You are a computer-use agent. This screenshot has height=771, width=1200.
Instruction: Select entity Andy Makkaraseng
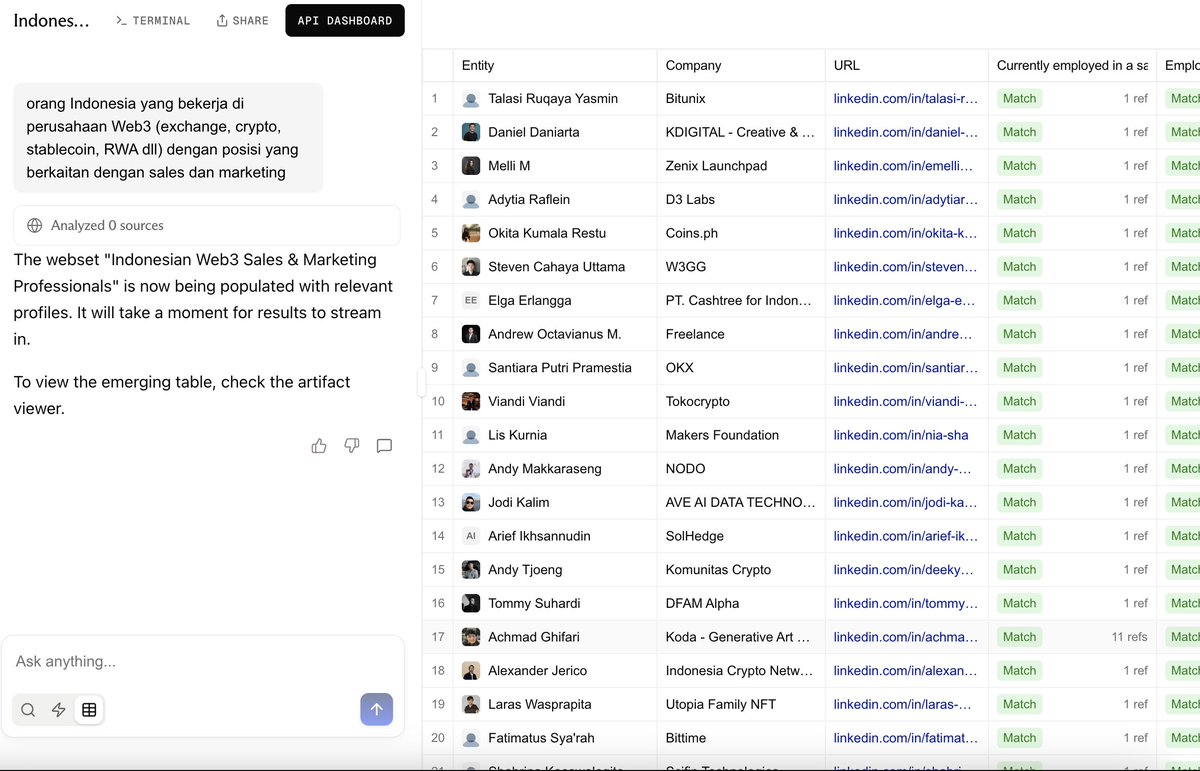(x=544, y=469)
